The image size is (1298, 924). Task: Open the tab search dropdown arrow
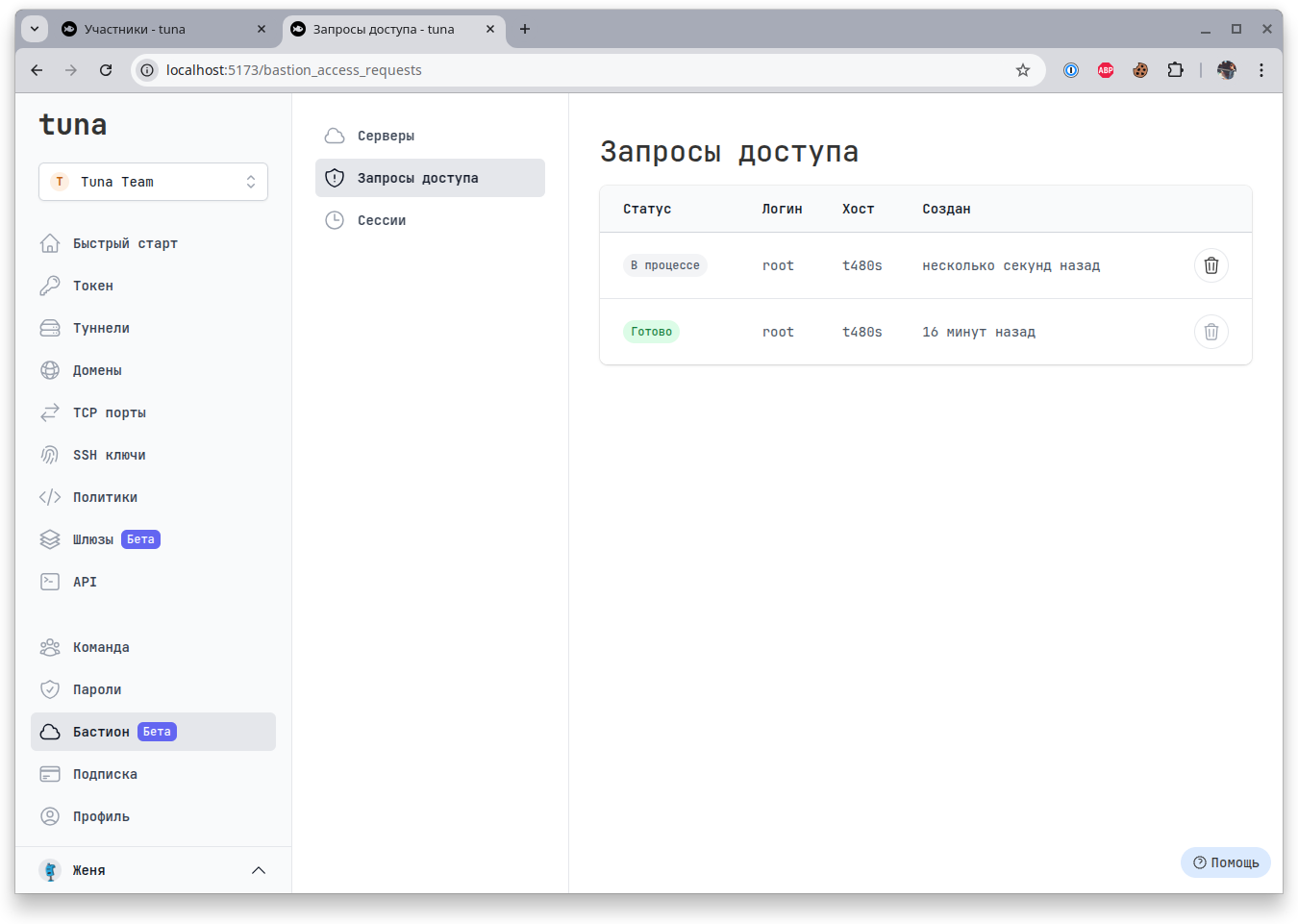pos(35,29)
